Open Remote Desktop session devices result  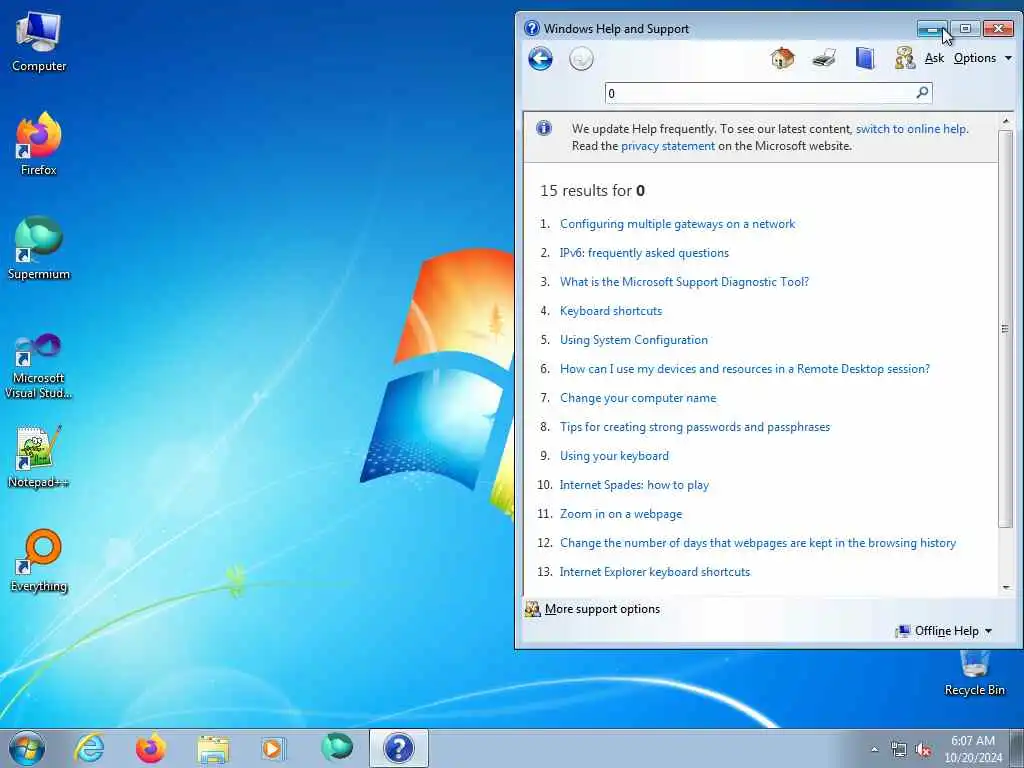click(x=744, y=369)
